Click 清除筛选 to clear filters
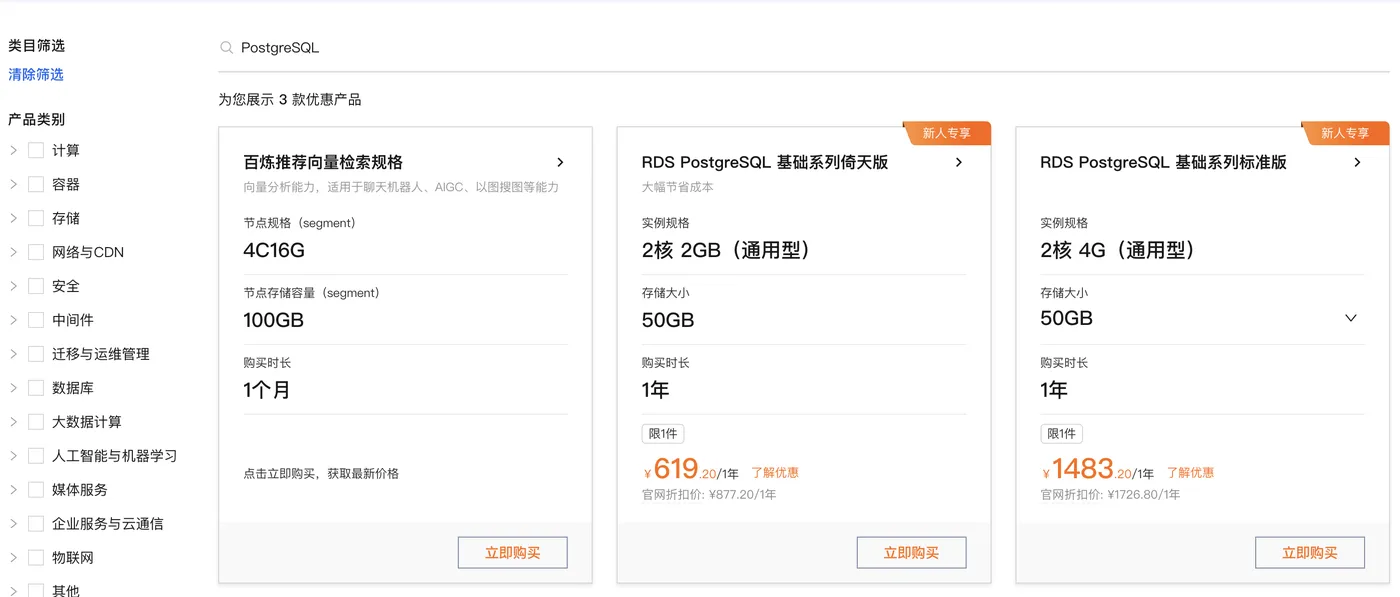The width and height of the screenshot is (1400, 597). click(x=36, y=73)
